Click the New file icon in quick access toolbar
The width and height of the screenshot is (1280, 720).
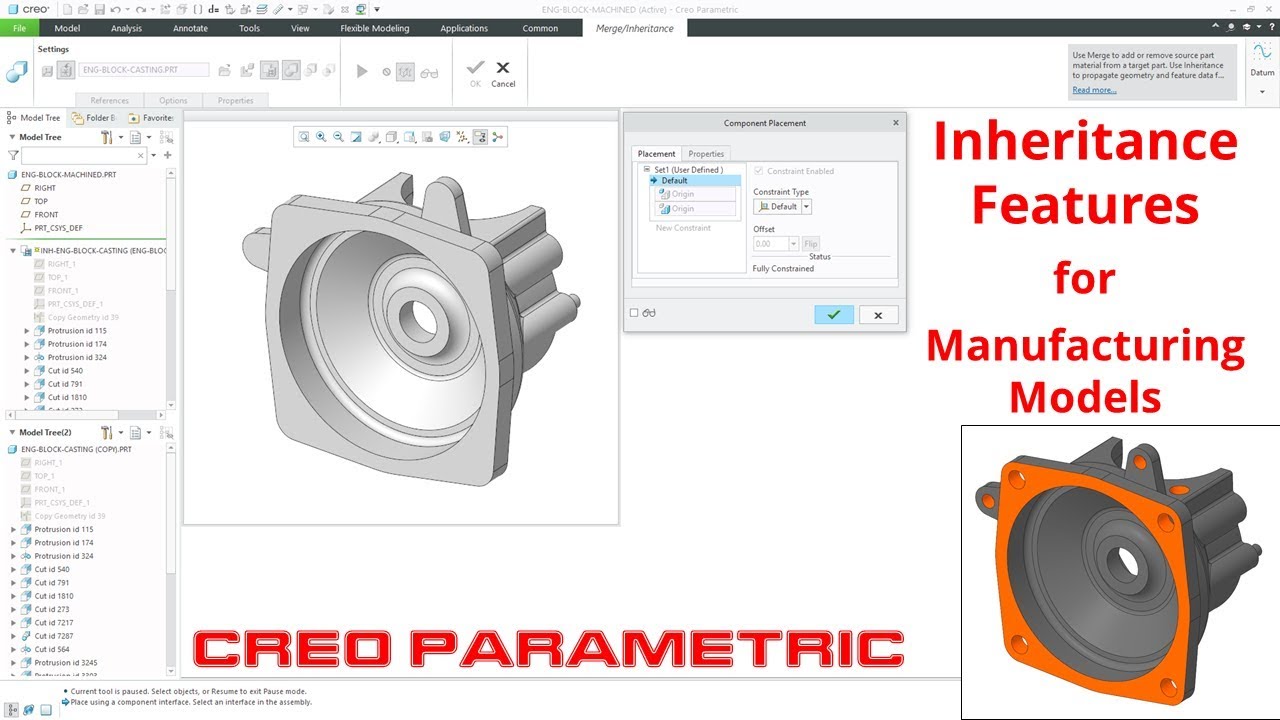[68, 9]
